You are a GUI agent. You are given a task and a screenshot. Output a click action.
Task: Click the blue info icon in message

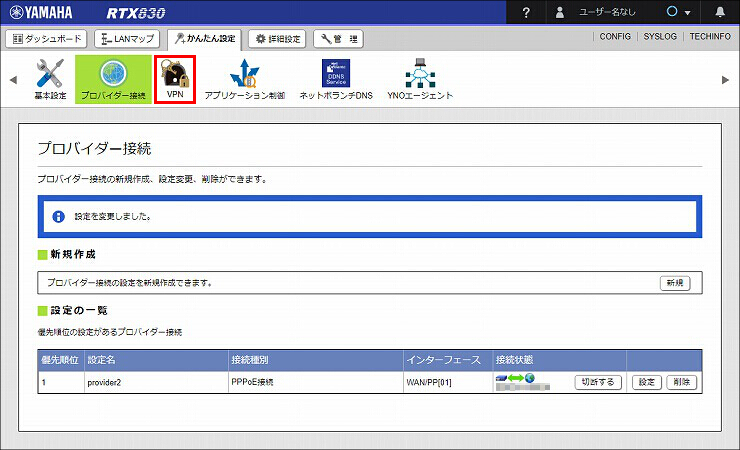coord(59,217)
